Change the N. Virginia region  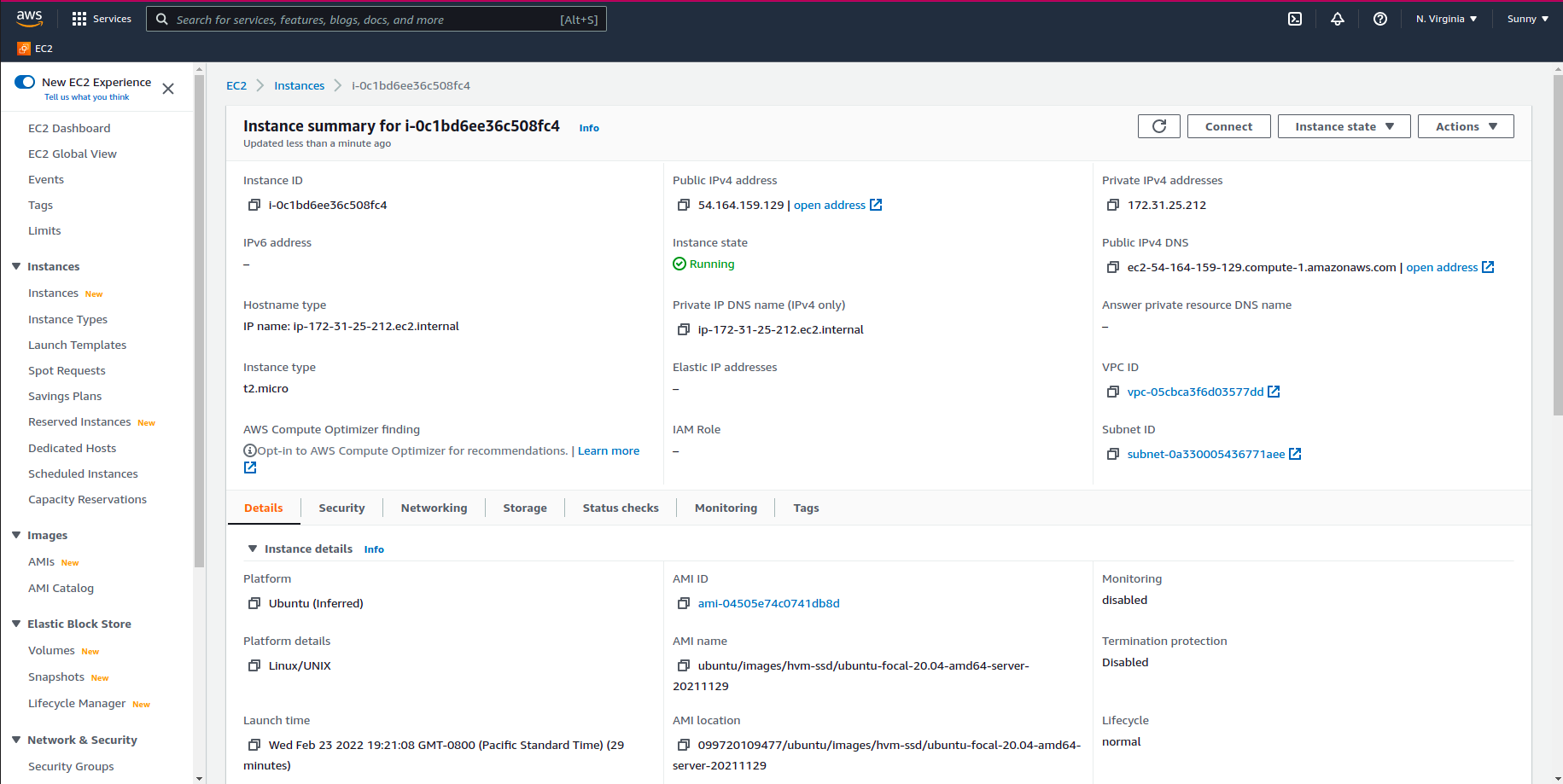[1446, 18]
